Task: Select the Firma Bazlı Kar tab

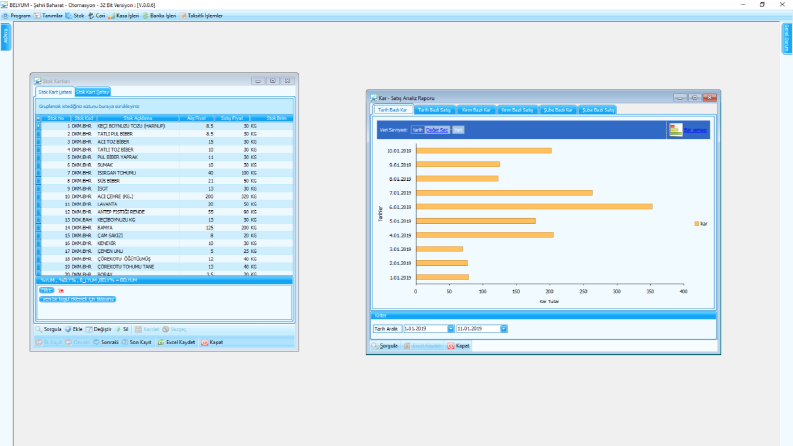Action: [476, 110]
